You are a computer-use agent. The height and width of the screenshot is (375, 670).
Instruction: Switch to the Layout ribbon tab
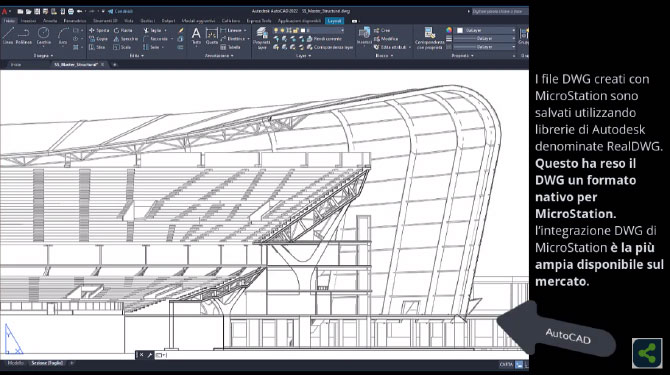coord(334,21)
